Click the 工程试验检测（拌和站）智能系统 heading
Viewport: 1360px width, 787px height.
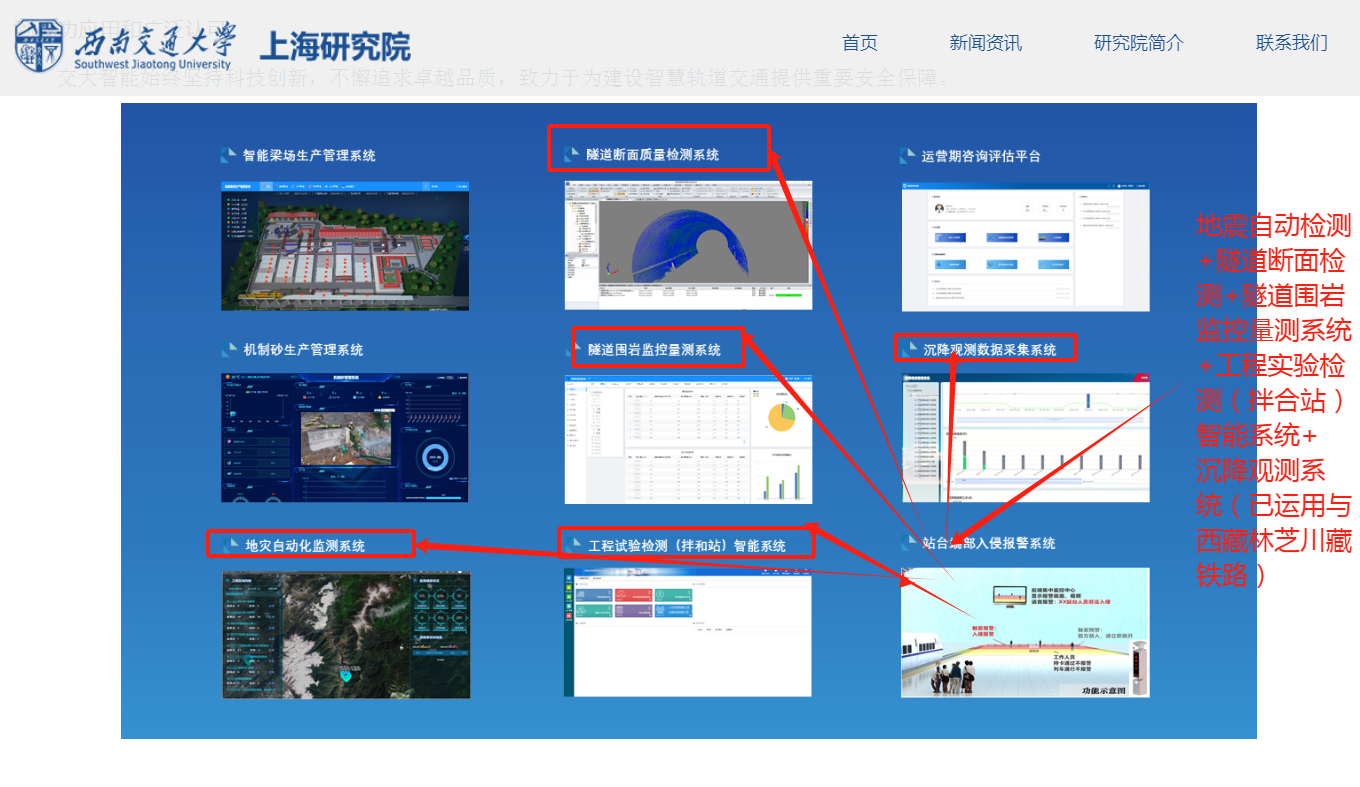tap(687, 546)
